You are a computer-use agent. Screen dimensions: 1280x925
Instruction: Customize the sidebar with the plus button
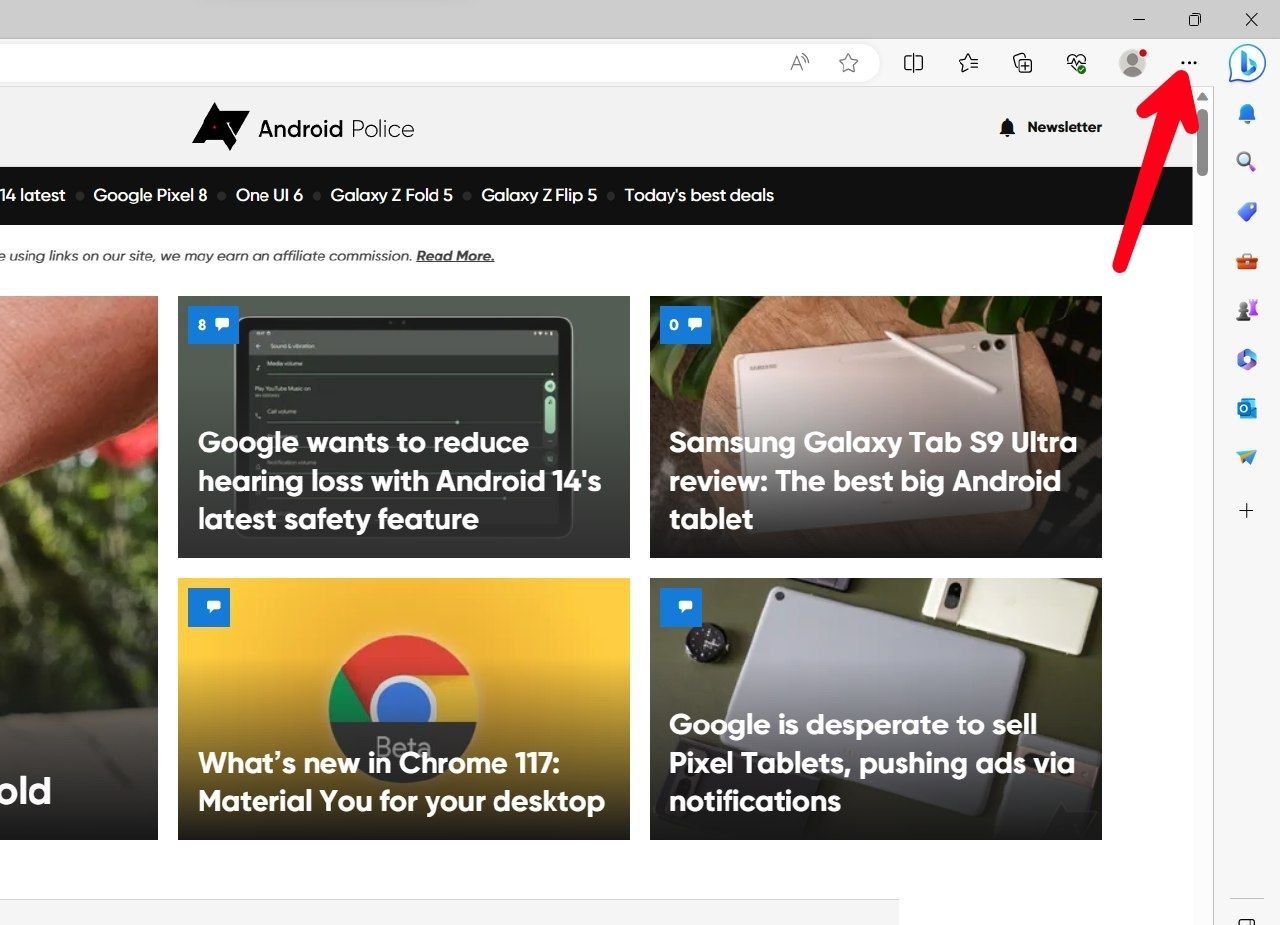coord(1246,510)
